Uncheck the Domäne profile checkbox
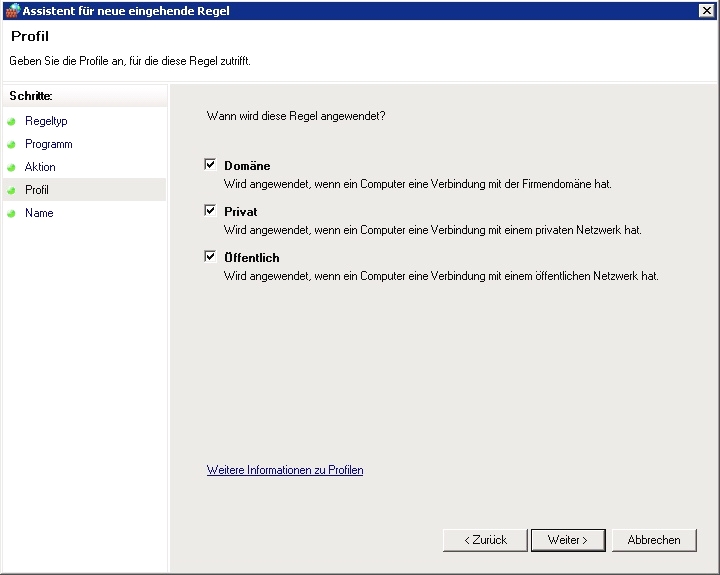The image size is (720, 575). point(211,165)
